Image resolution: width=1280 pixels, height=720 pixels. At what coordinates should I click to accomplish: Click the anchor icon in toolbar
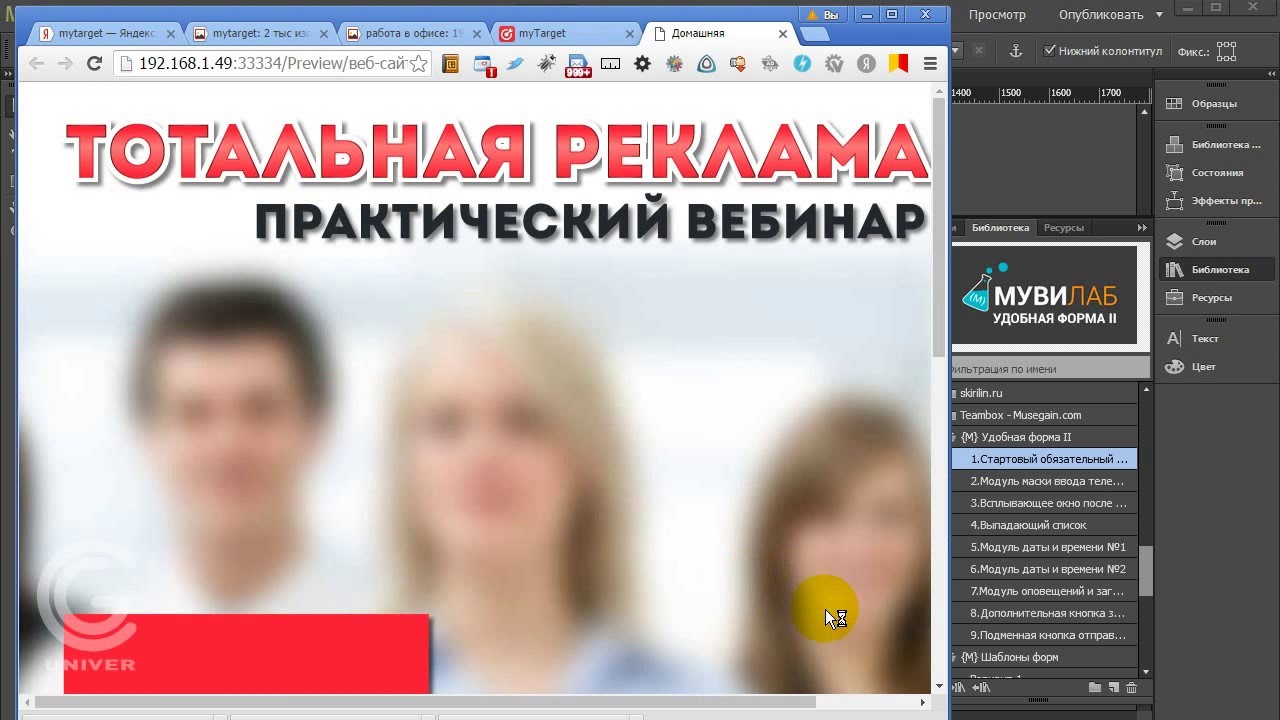pos(1015,51)
